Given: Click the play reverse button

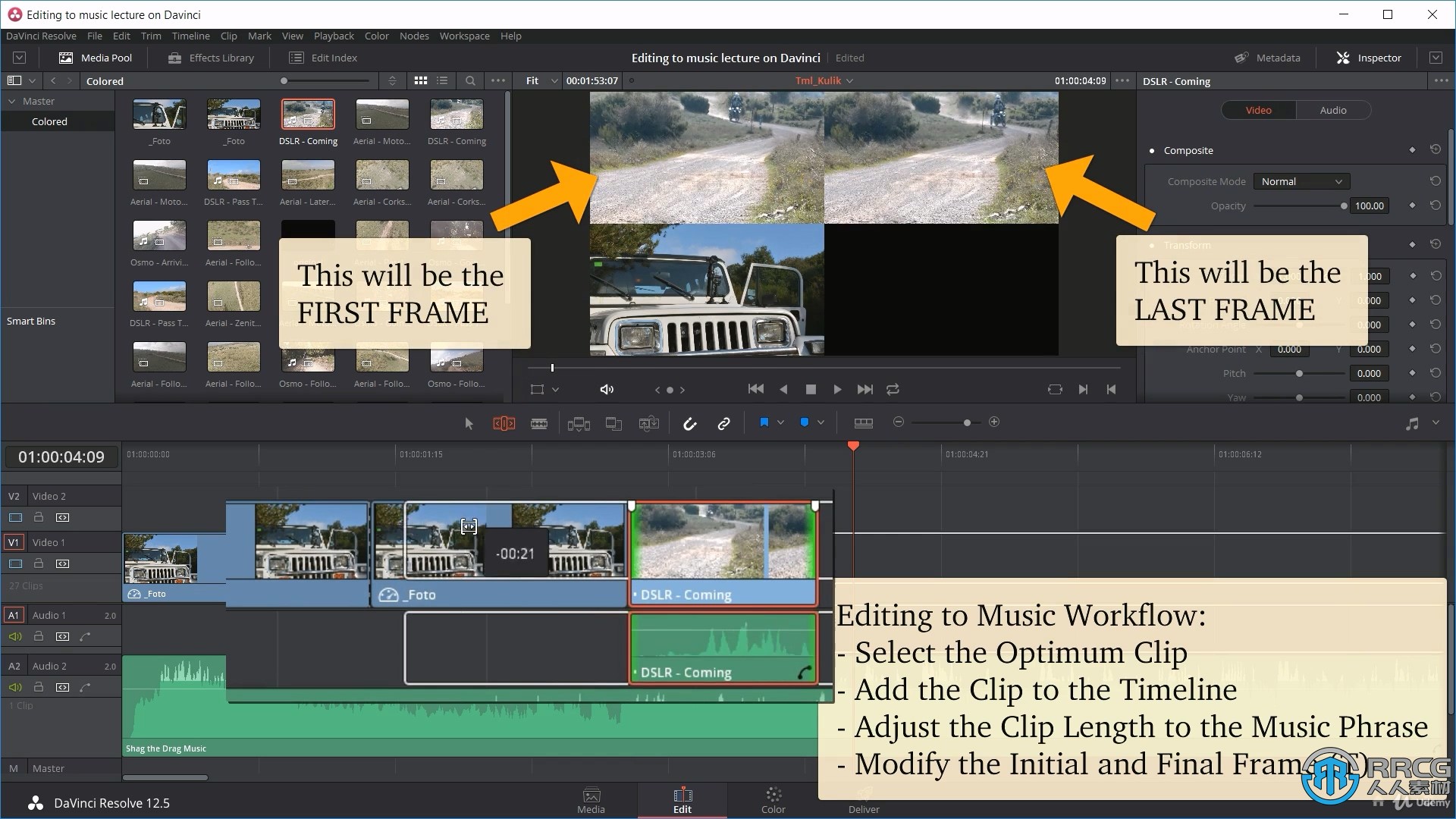Looking at the screenshot, I should [x=783, y=389].
